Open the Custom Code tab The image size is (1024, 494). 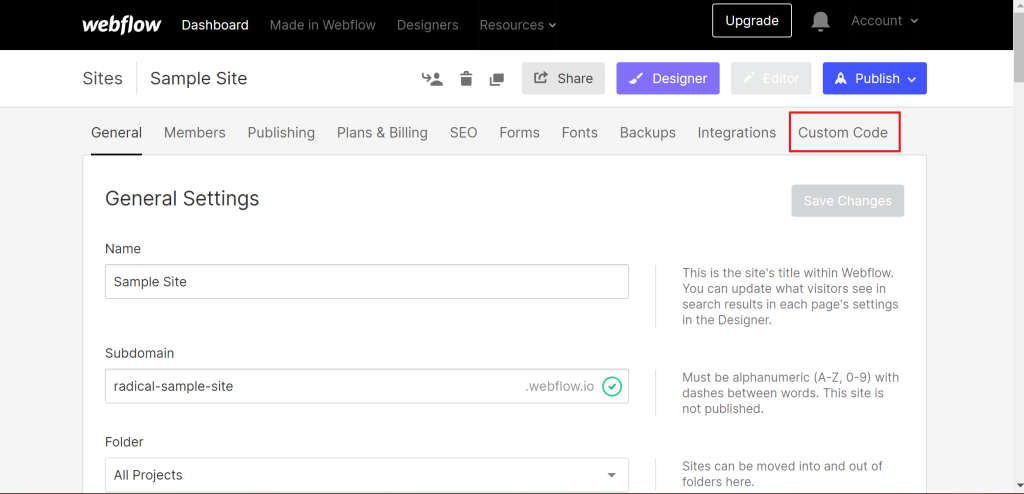(x=843, y=133)
